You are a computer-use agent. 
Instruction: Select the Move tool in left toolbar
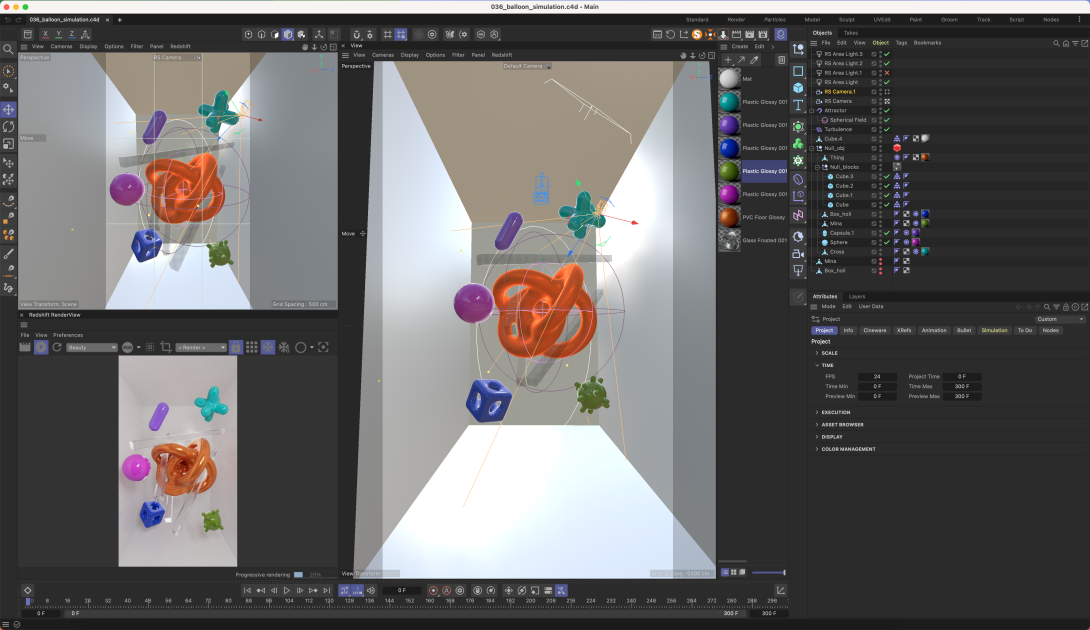(x=8, y=109)
